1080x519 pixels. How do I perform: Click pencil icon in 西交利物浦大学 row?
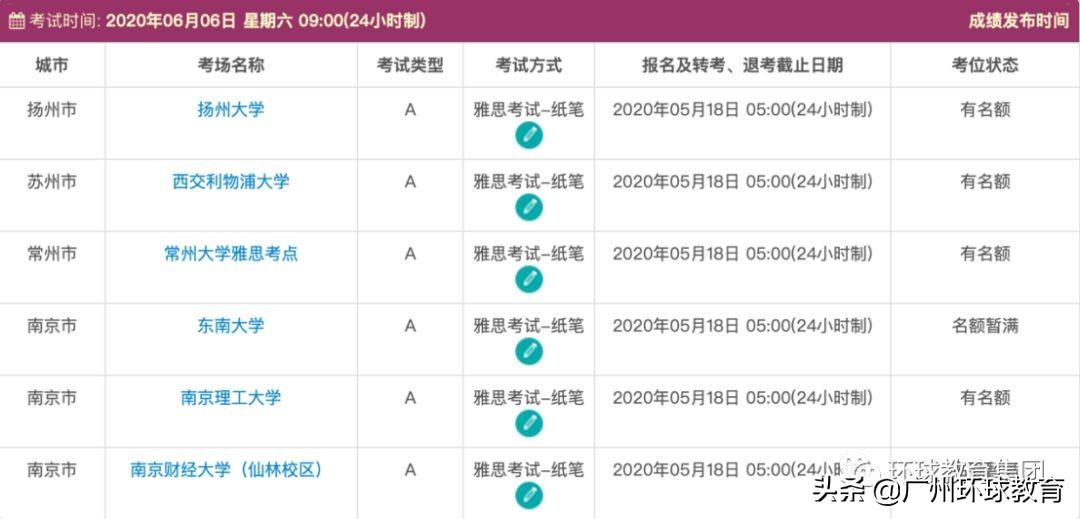pyautogui.click(x=529, y=207)
